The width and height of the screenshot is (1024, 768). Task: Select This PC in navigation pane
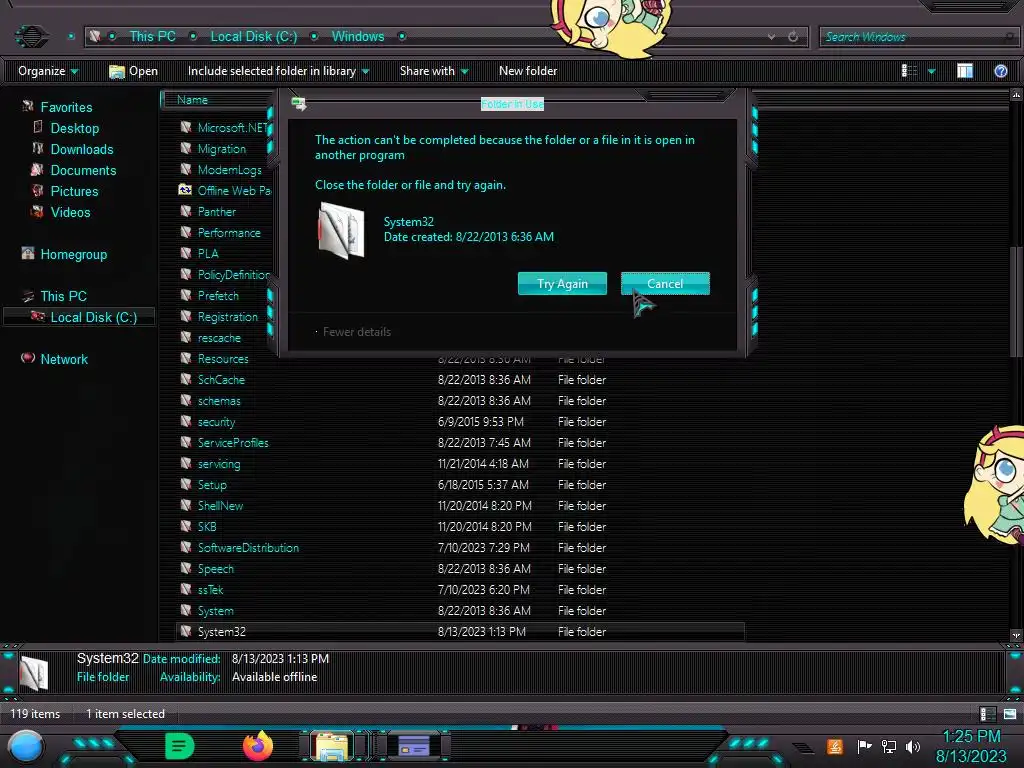63,296
